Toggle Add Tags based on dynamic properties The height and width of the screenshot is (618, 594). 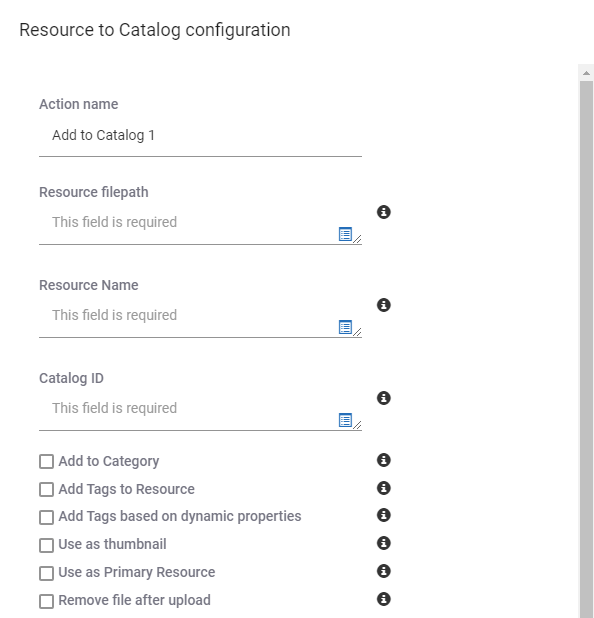click(47, 517)
